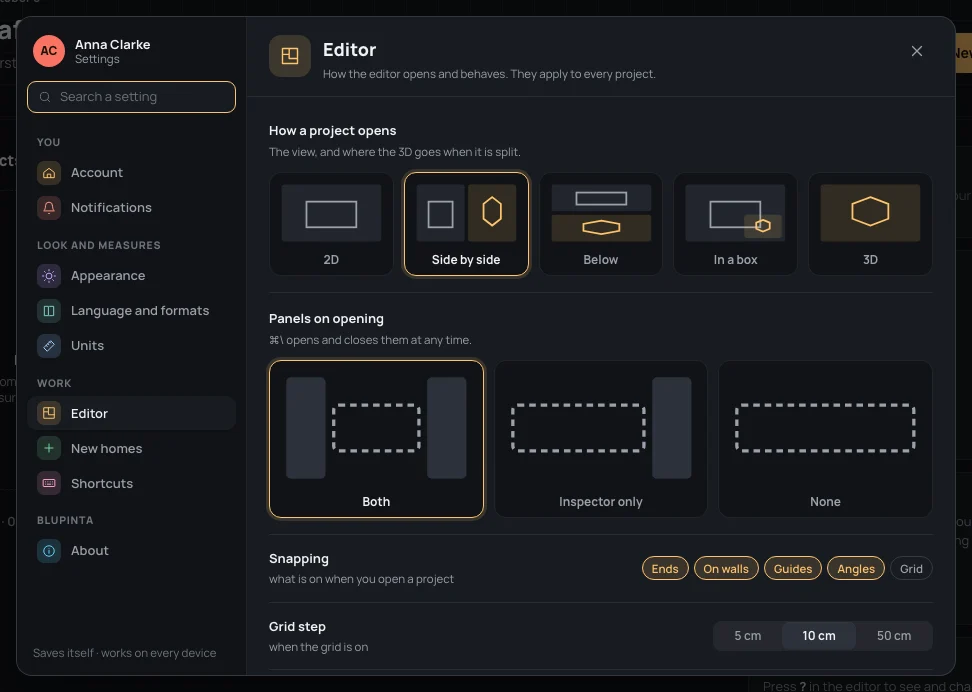
Task: Set grid step to 50 cm
Action: (x=894, y=636)
